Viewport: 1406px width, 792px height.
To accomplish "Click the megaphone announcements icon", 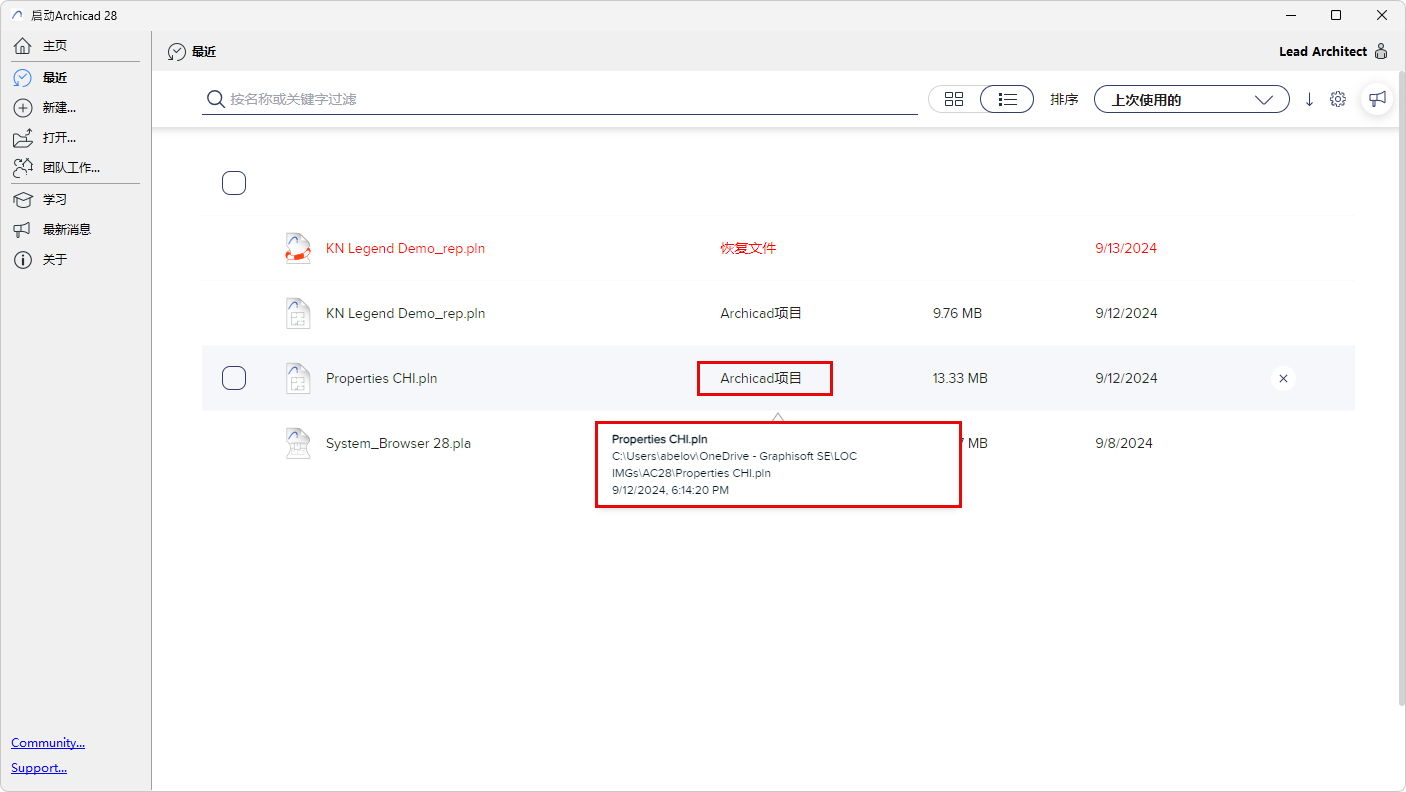I will click(x=1378, y=99).
